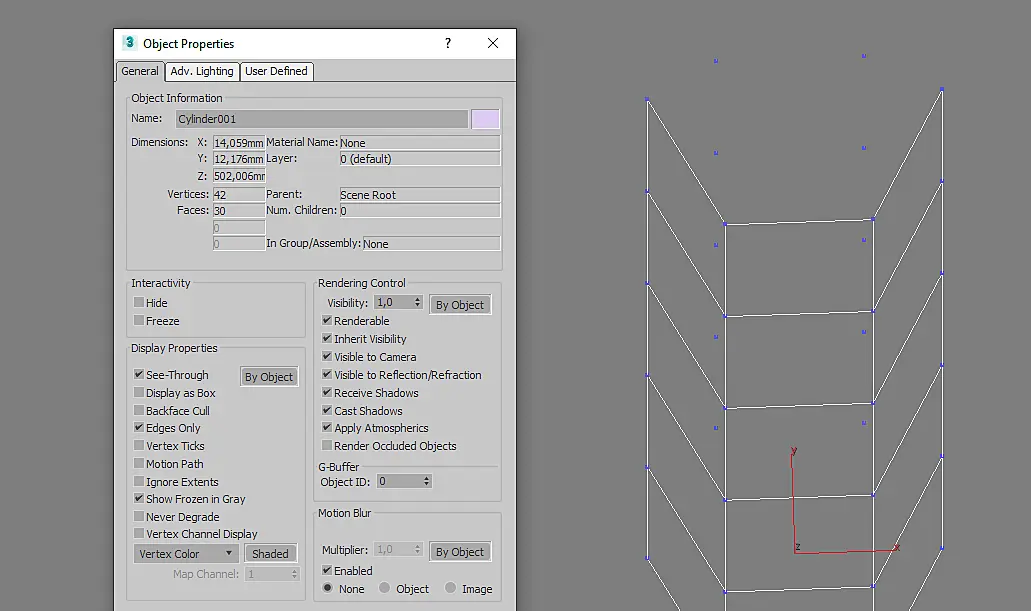The image size is (1031, 611).
Task: Uncheck Visible to Reflection/Refraction
Action: tap(327, 374)
